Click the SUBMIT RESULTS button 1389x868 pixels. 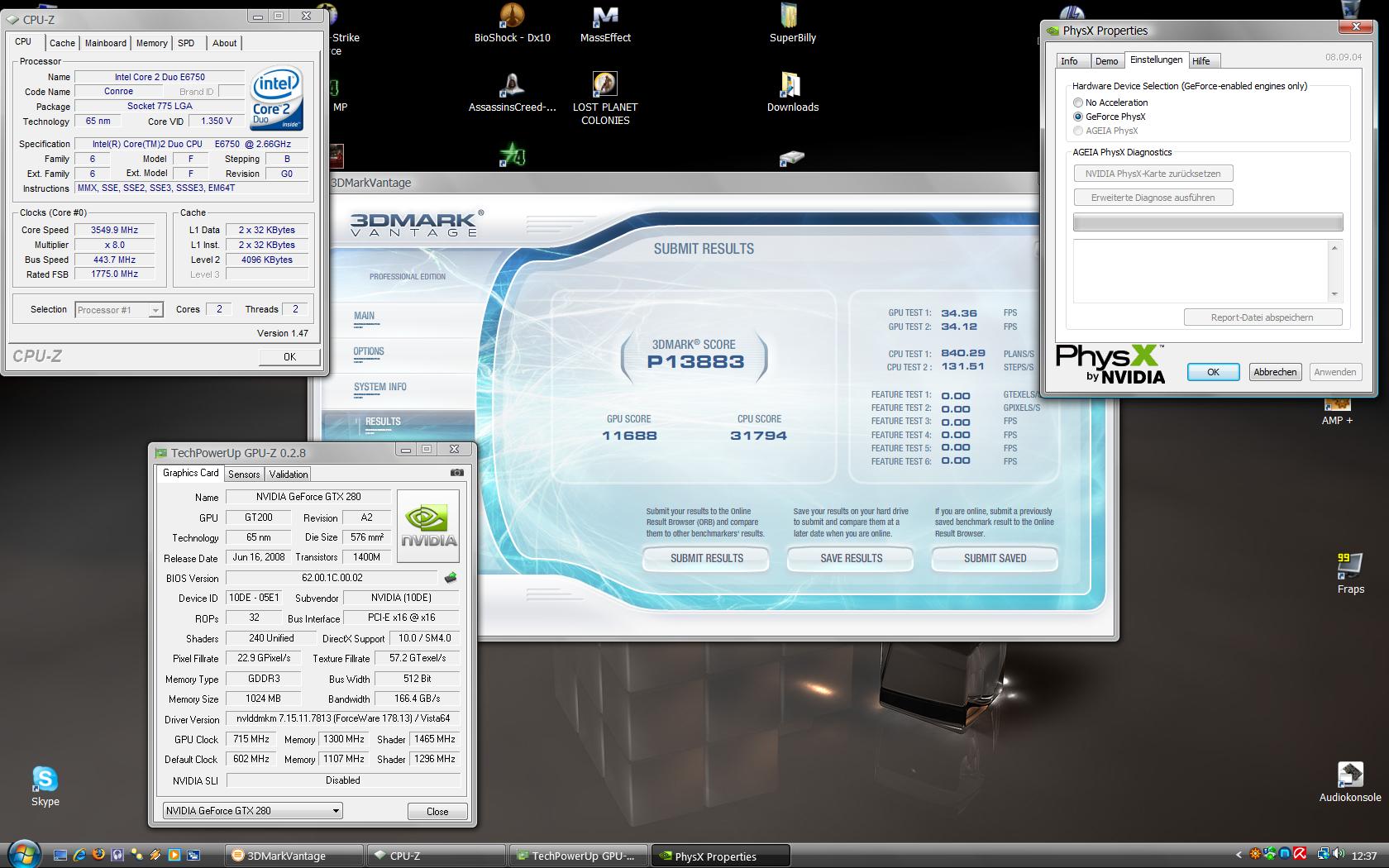tap(706, 559)
